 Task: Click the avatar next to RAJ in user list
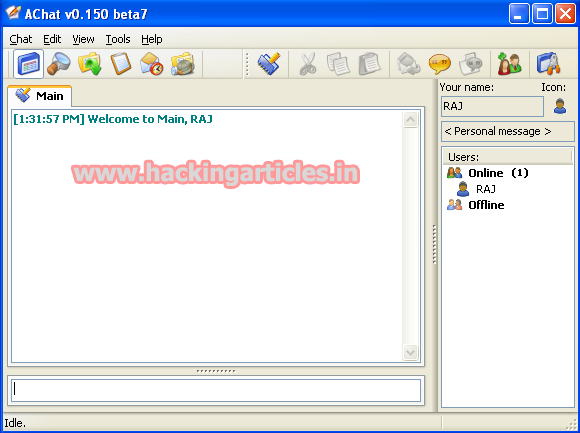[x=463, y=189]
